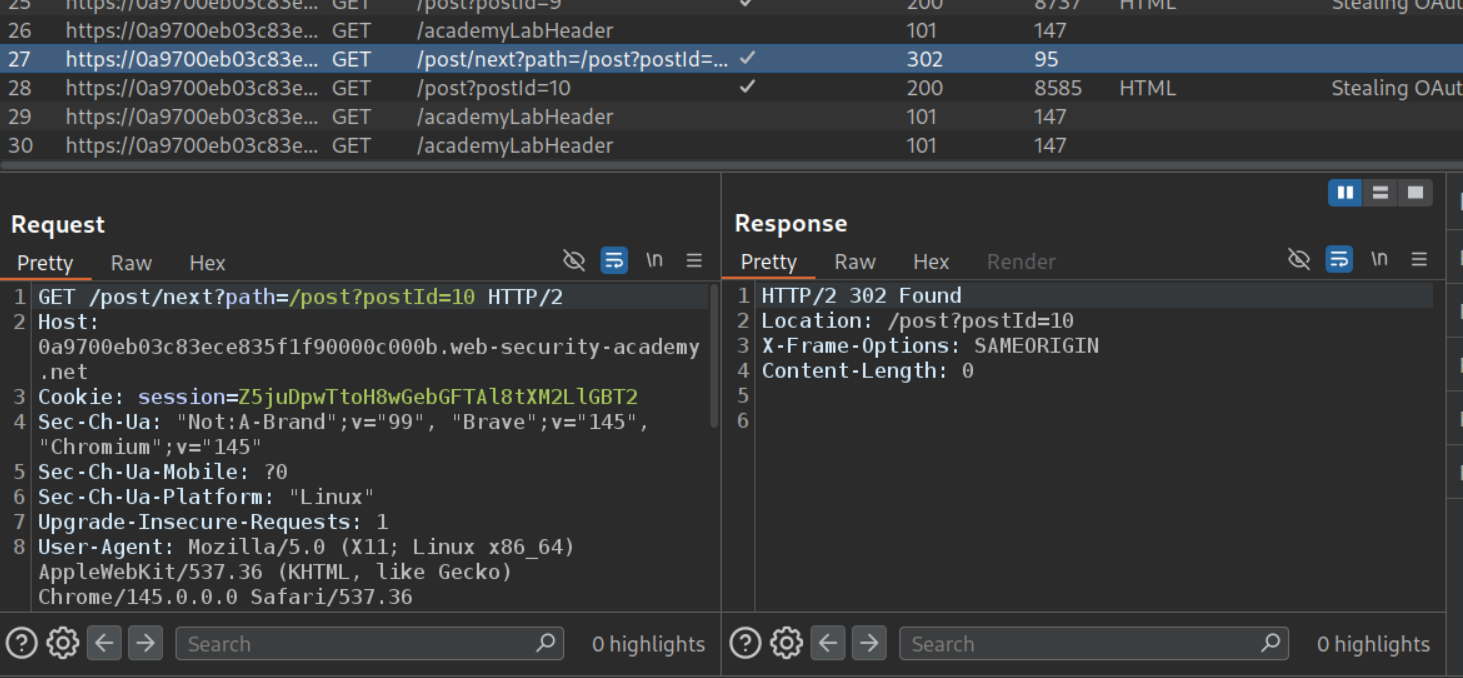1463x678 pixels.
Task: Open Request search settings gear
Action: click(62, 643)
